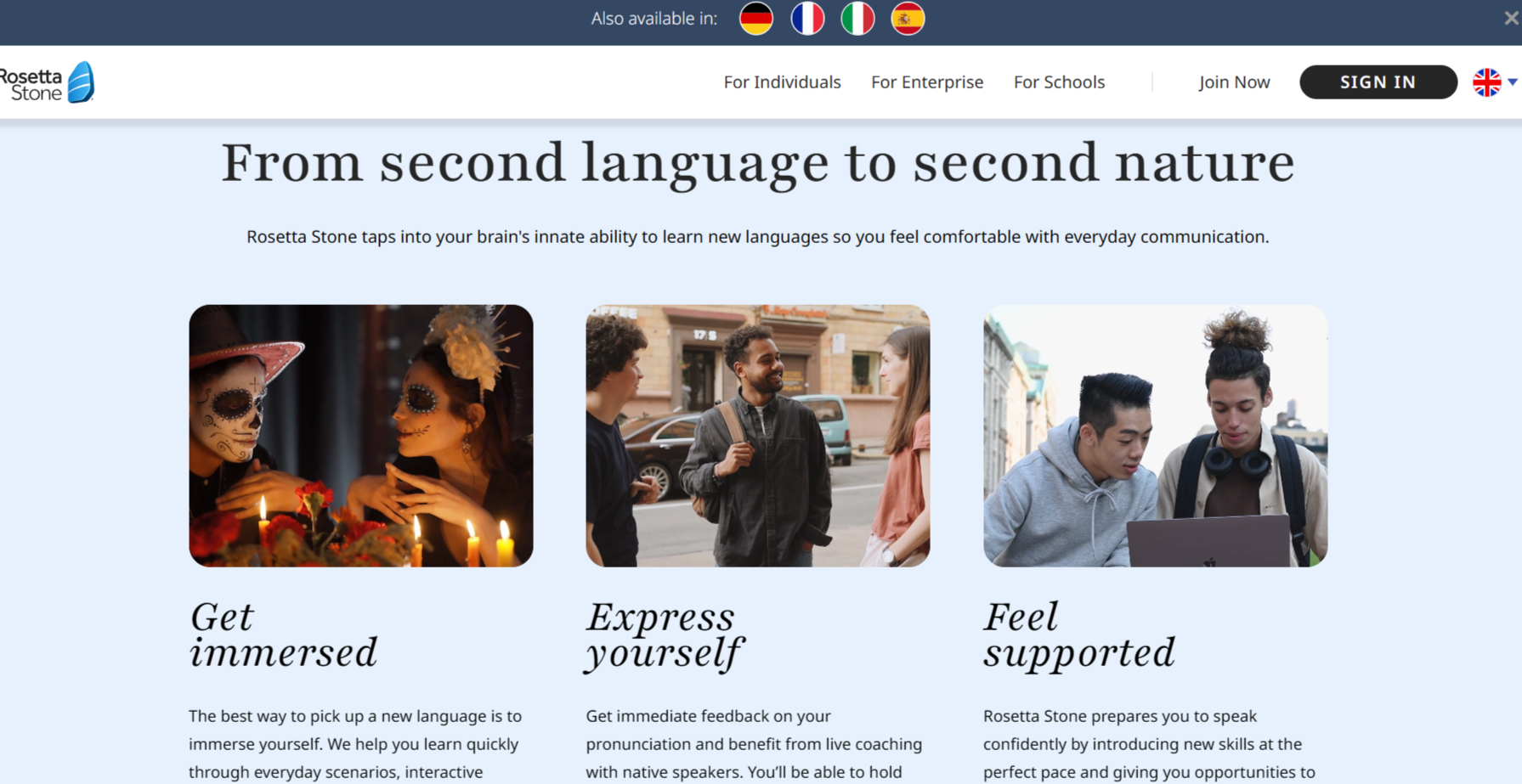Click the two students with laptop photo
1522x784 pixels.
click(1155, 436)
